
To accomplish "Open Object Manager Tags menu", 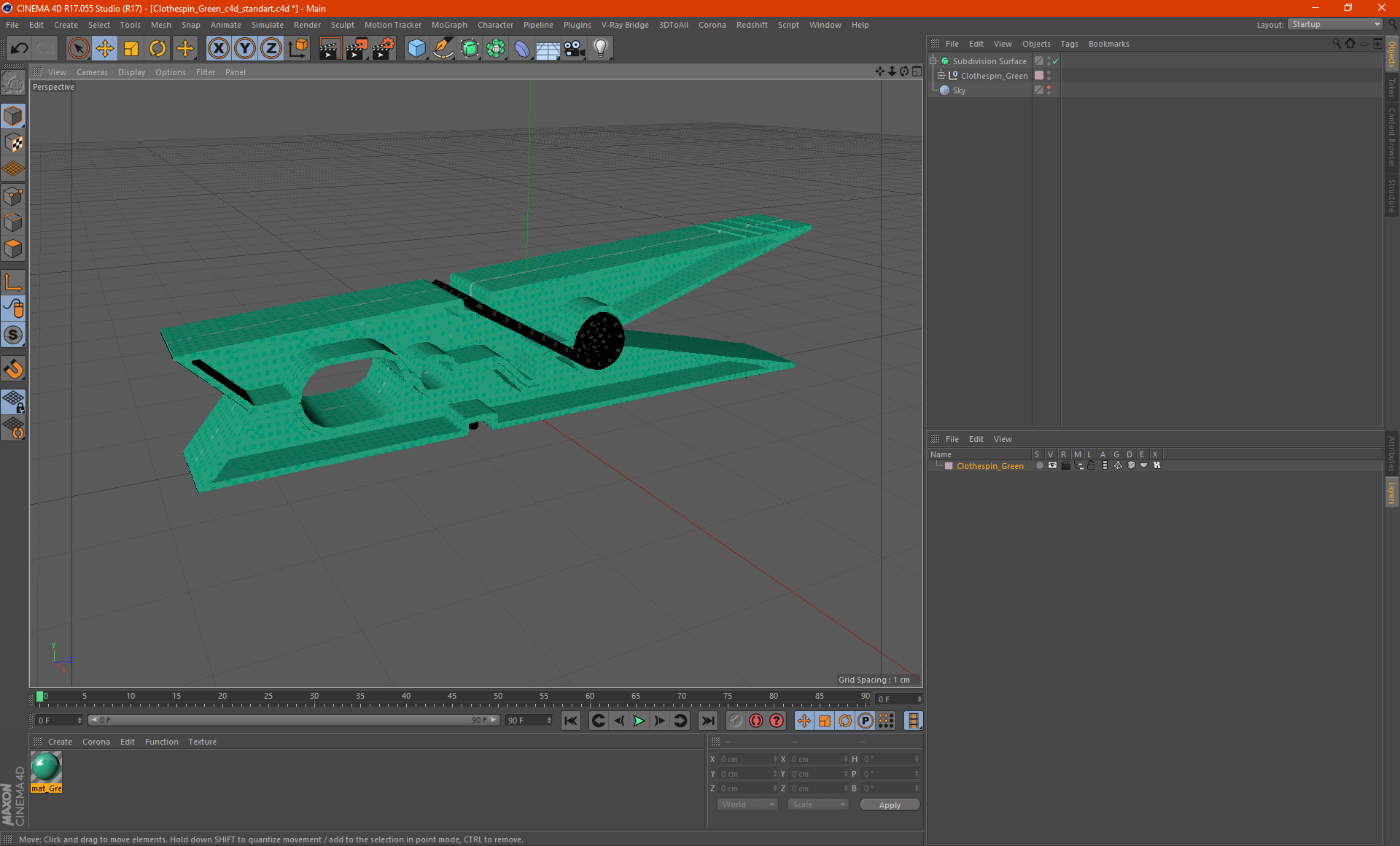I will click(x=1069, y=44).
